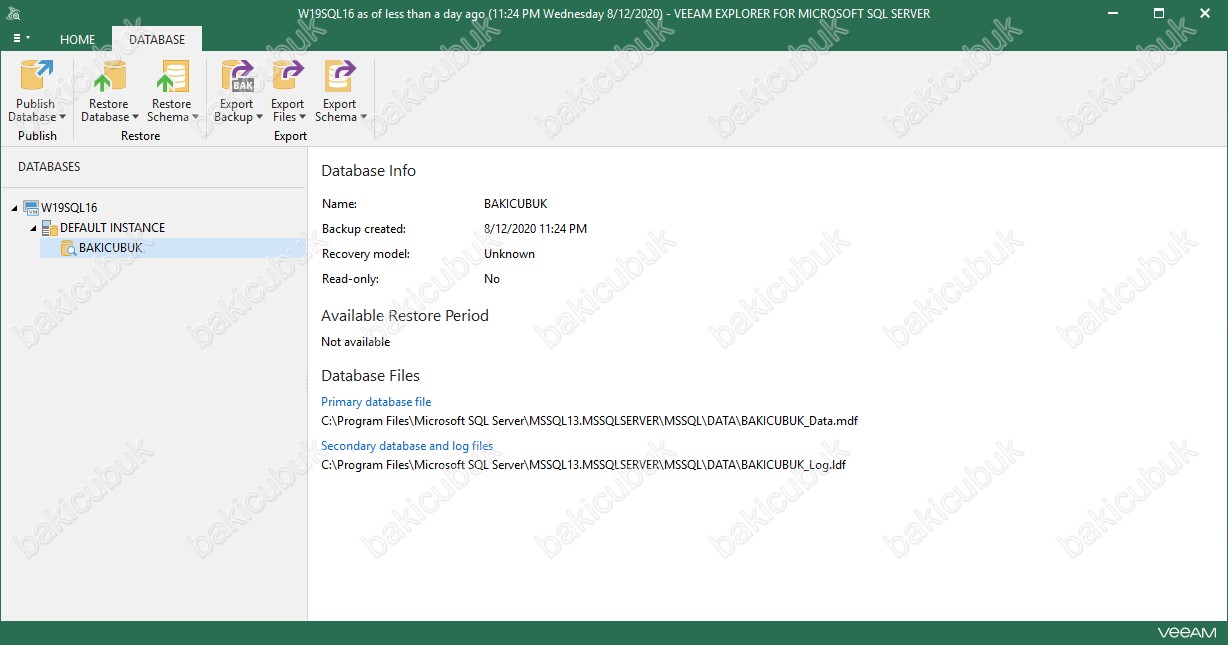Click the Recovery model value Unknown
This screenshot has height=645, width=1228.
pyautogui.click(x=509, y=254)
